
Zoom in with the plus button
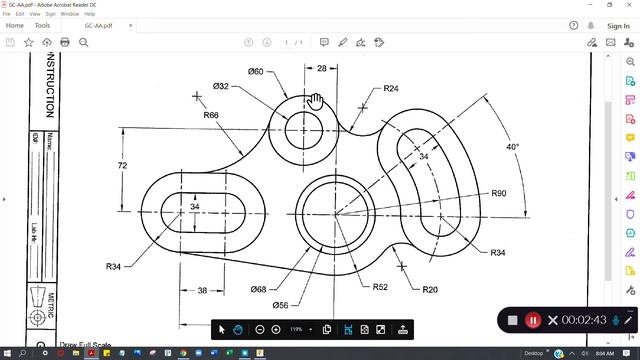pos(276,329)
